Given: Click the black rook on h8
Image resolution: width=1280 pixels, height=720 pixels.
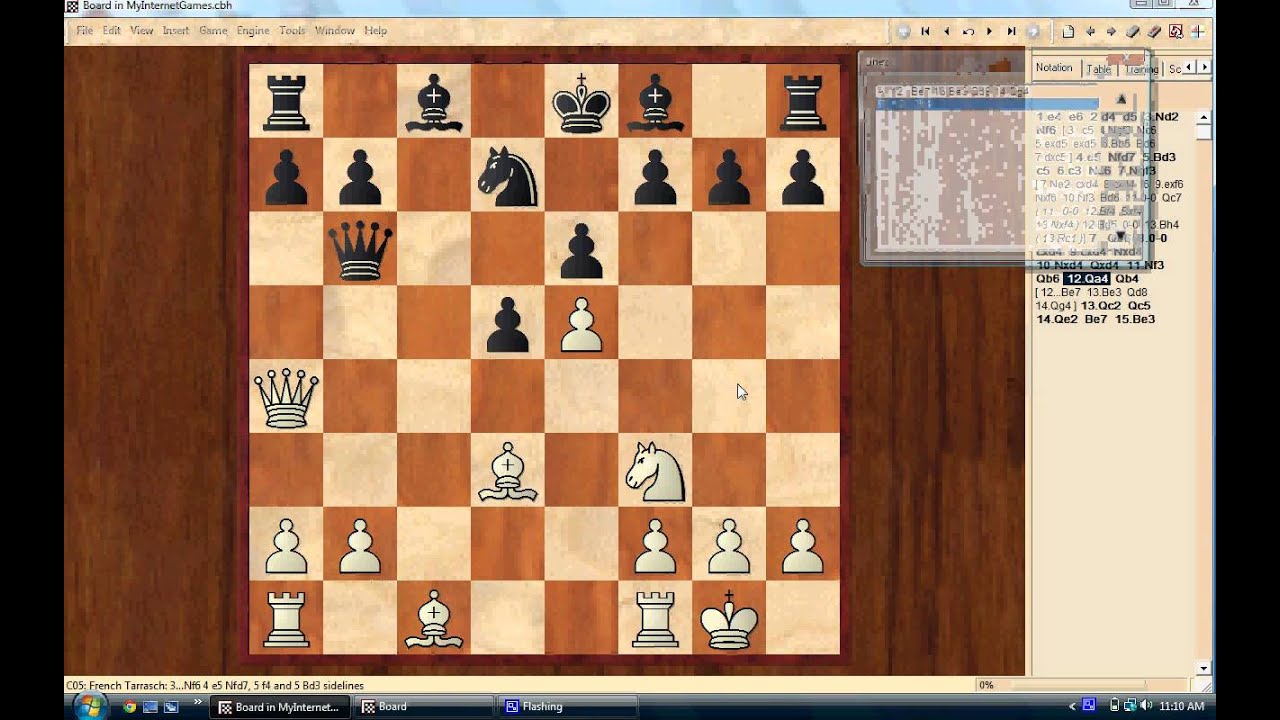Looking at the screenshot, I should 803,103.
